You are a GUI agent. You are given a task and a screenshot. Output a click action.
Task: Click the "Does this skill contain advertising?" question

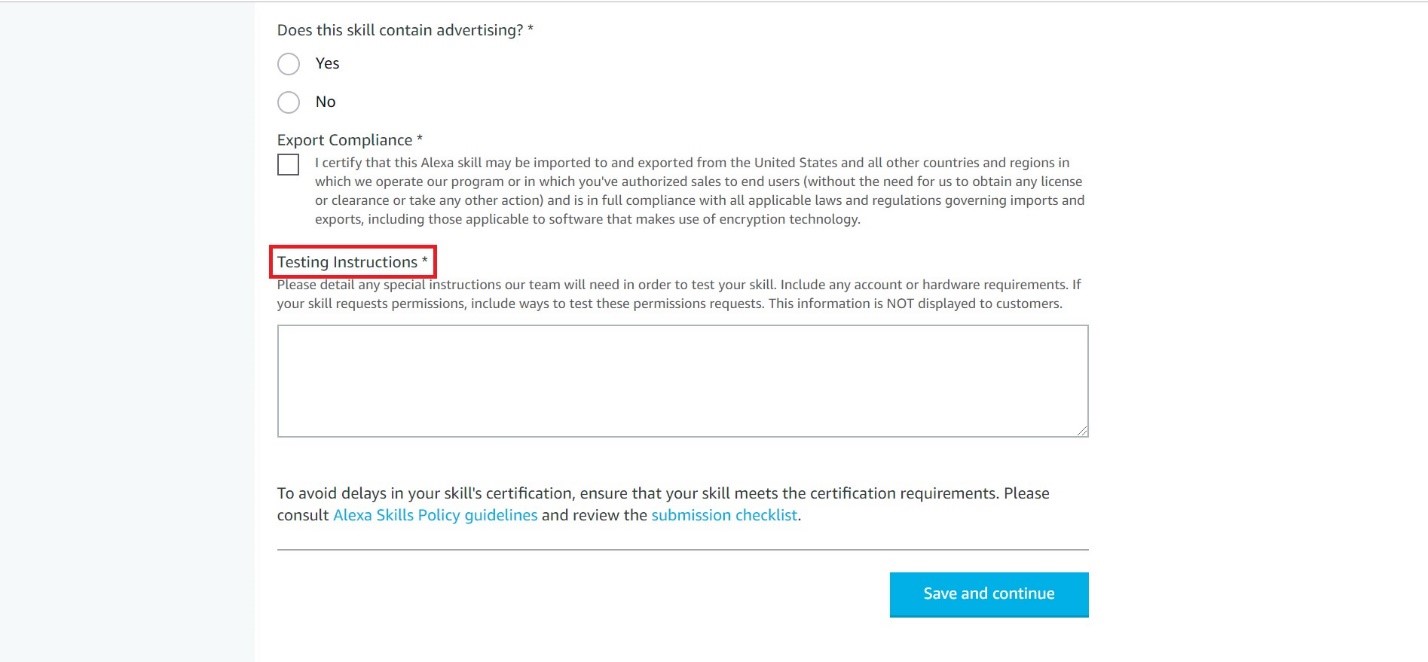400,30
